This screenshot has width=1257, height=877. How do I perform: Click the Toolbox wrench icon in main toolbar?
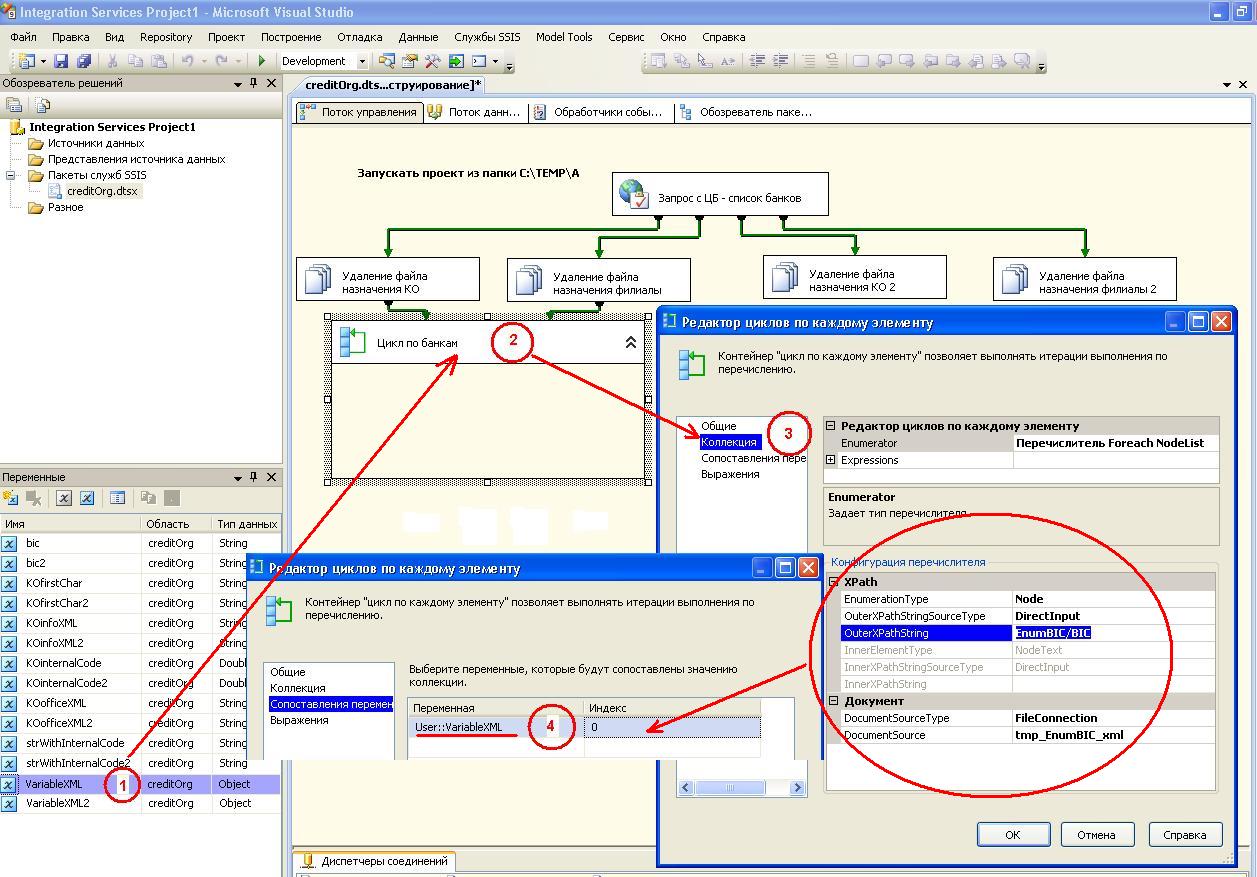[x=432, y=61]
